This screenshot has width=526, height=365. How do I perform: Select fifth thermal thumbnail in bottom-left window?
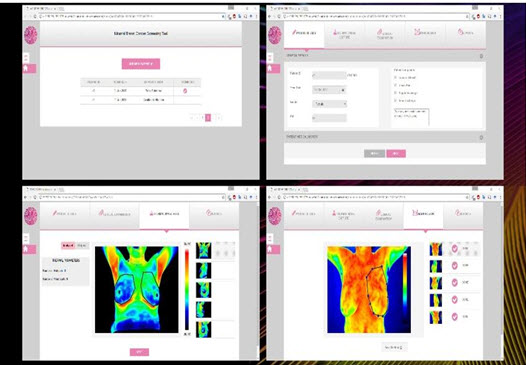coord(204,329)
